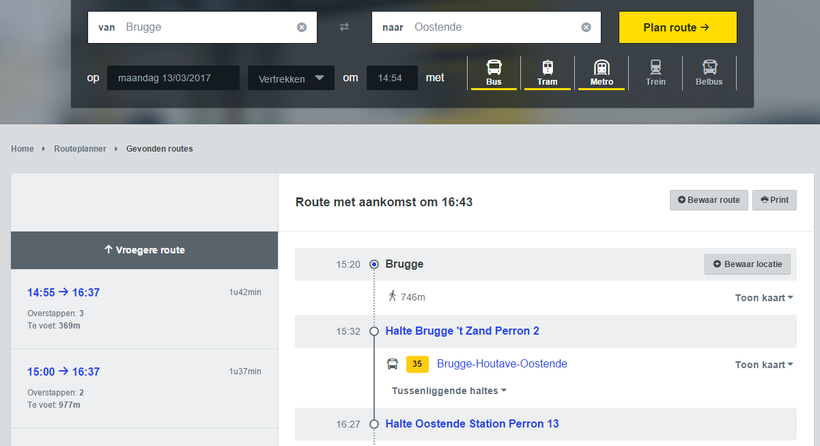The width and height of the screenshot is (820, 446).
Task: Show map for bus 35 segment
Action: tap(764, 365)
